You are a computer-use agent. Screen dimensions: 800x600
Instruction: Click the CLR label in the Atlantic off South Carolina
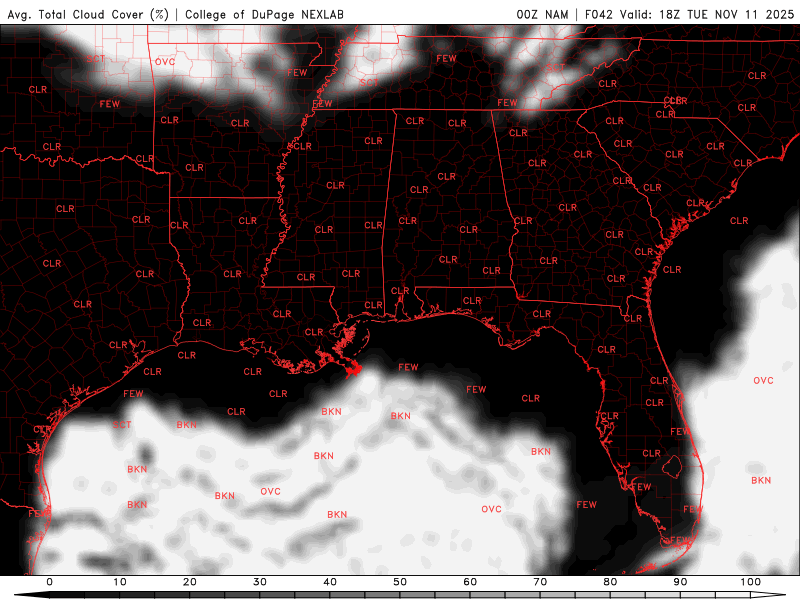click(739, 221)
